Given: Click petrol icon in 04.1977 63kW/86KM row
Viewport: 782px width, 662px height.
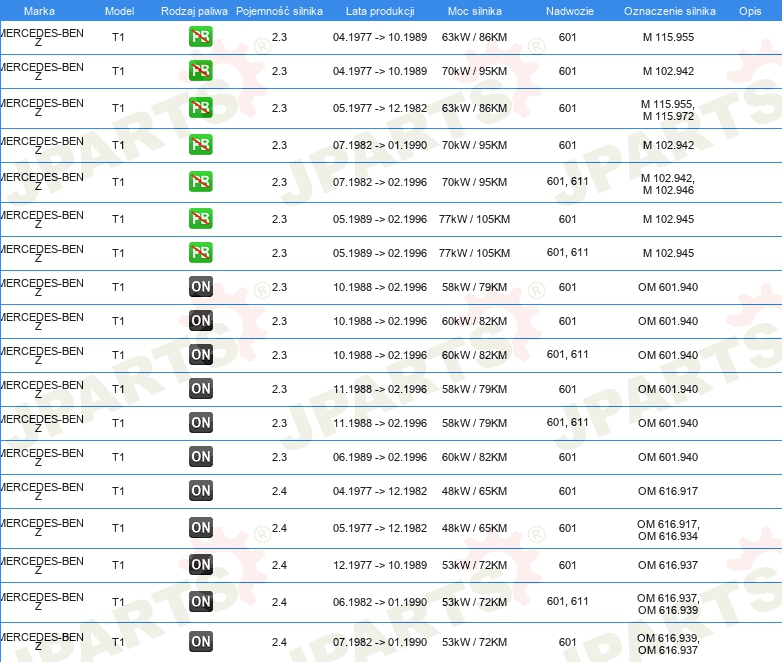Looking at the screenshot, I should coord(200,37).
